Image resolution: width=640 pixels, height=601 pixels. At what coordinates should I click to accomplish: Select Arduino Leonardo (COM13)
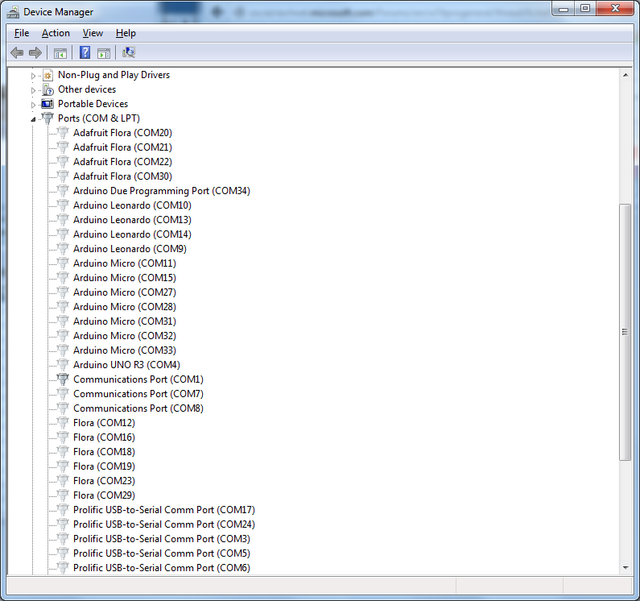[x=132, y=220]
